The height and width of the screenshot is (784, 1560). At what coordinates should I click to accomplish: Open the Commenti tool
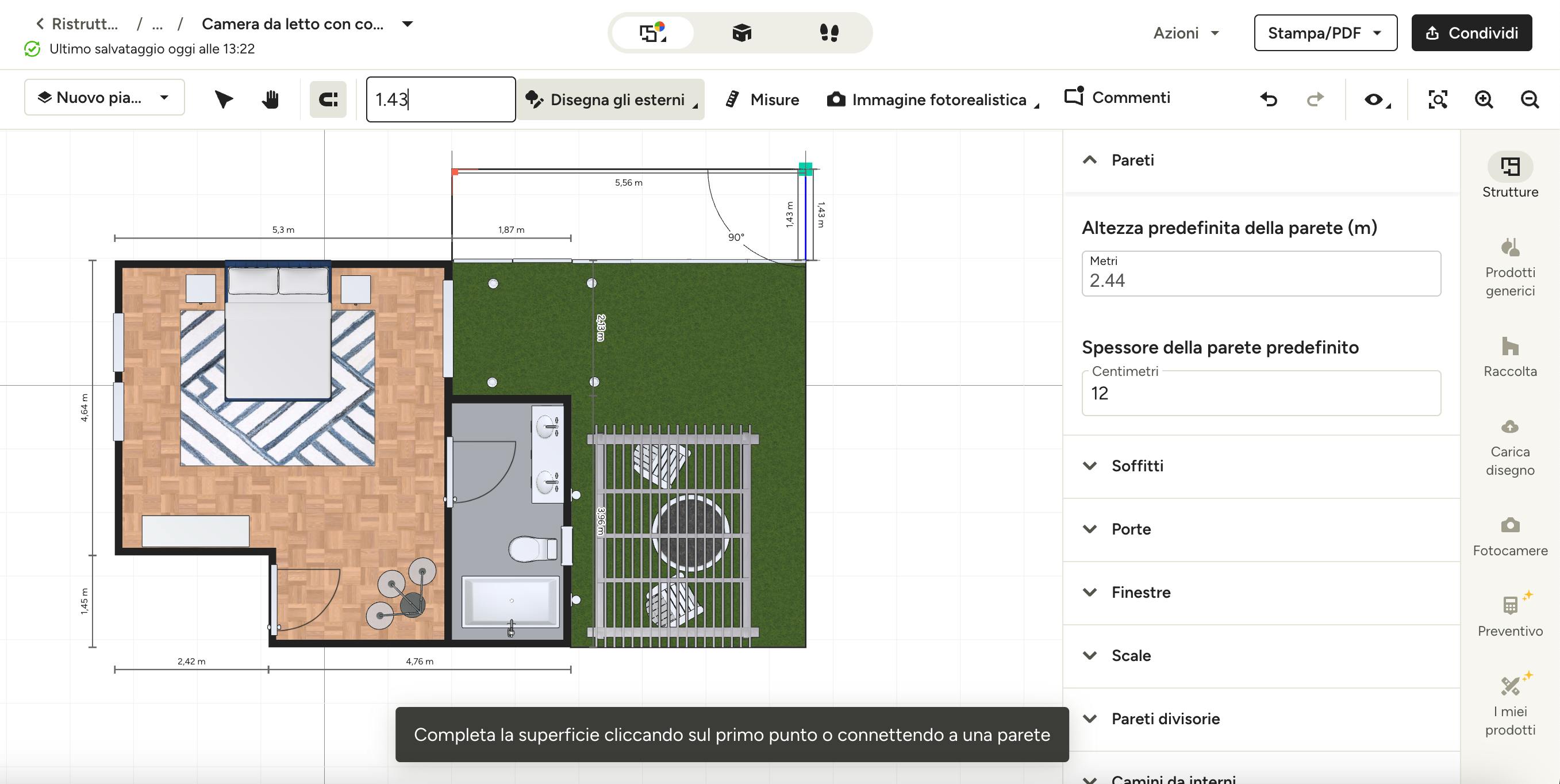(1117, 98)
